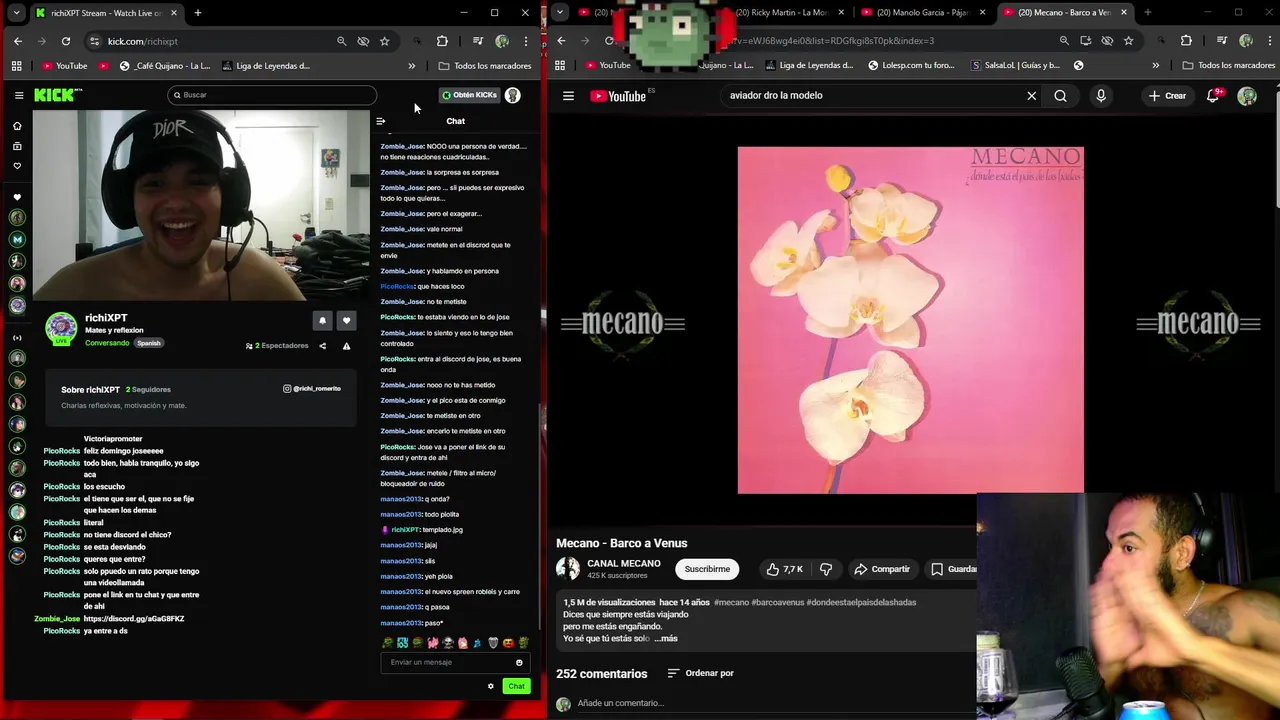Subscribe to CANAL MECANO
The width and height of the screenshot is (1280, 720).
[x=707, y=569]
